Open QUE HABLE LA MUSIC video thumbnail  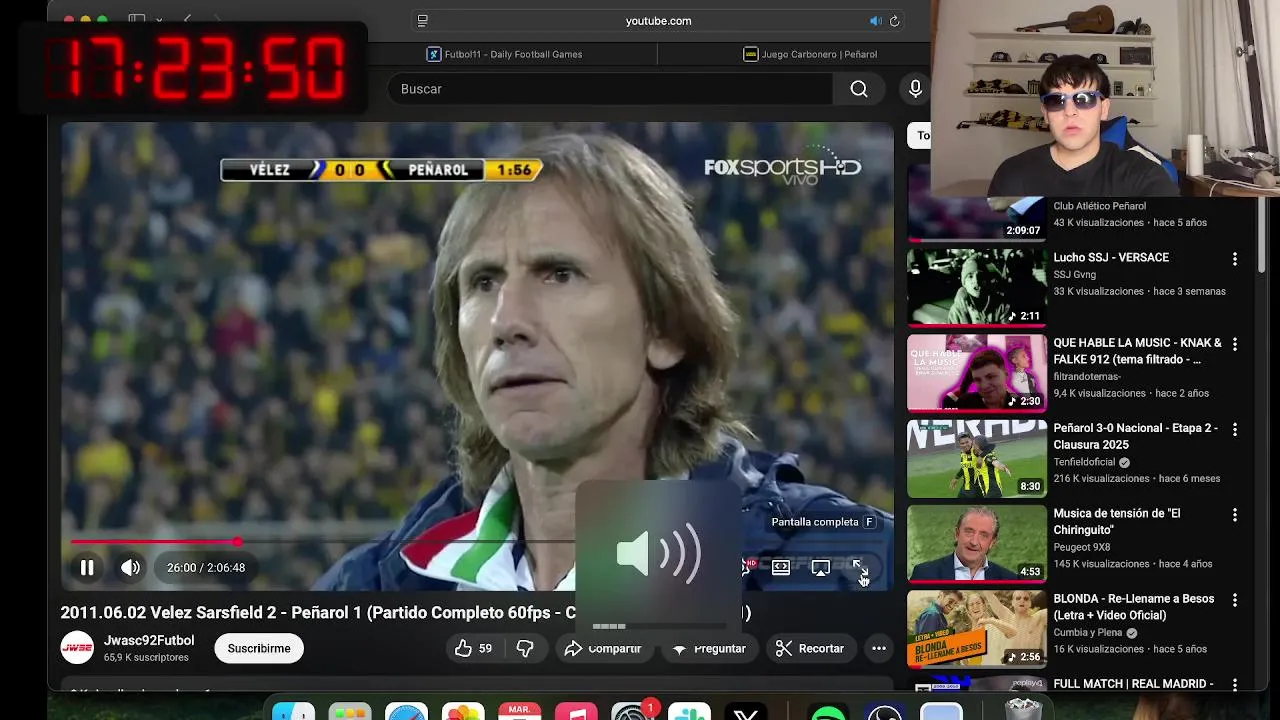(x=977, y=372)
